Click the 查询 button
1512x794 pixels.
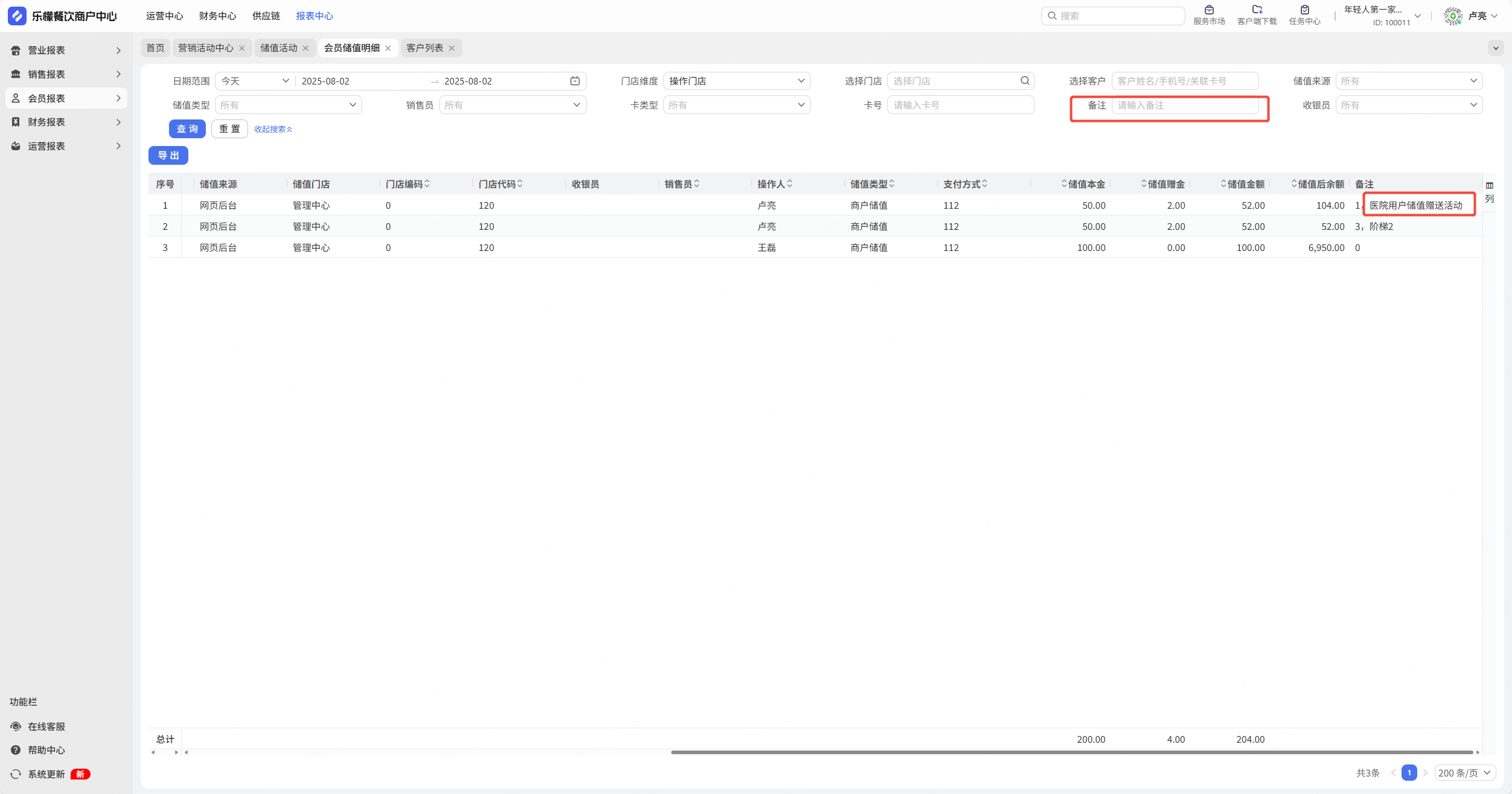(187, 129)
